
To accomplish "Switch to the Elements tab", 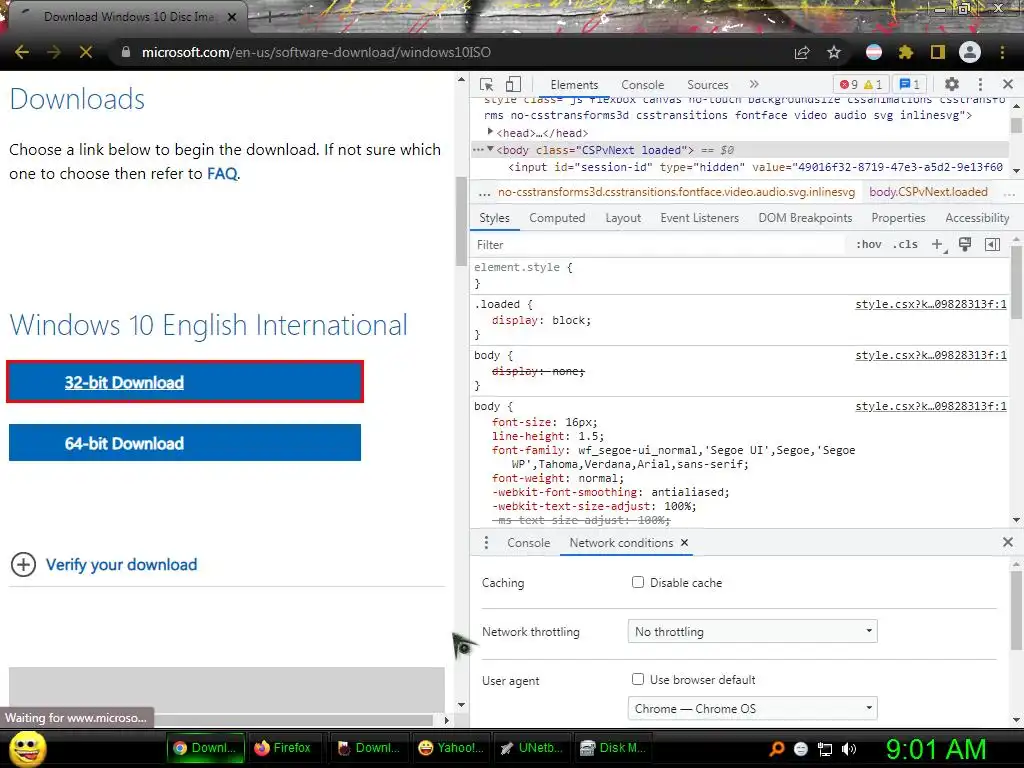I will click(574, 85).
